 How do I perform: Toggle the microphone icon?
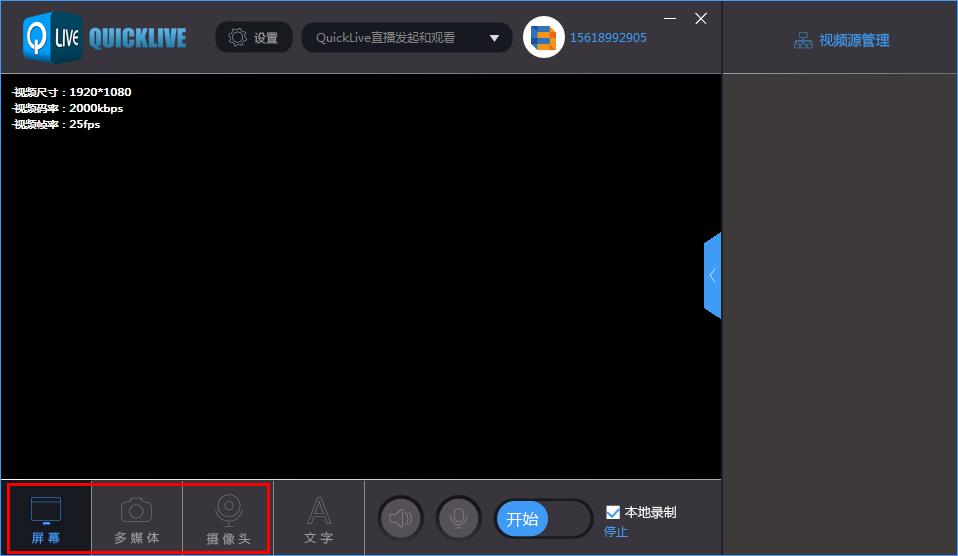[x=459, y=519]
